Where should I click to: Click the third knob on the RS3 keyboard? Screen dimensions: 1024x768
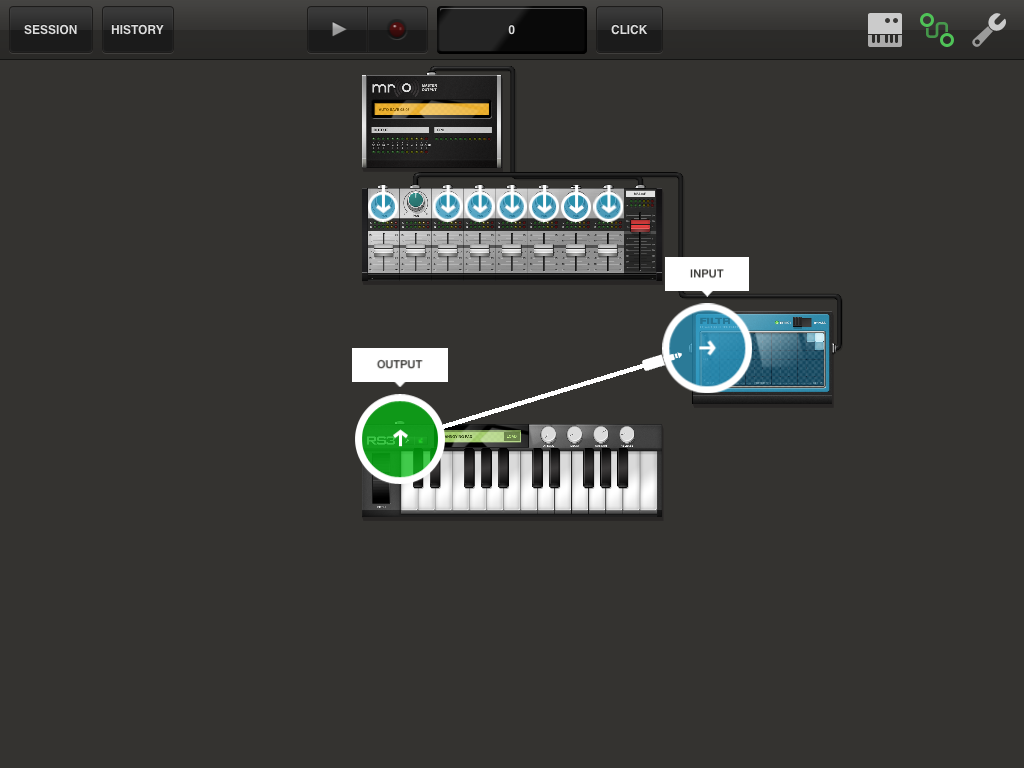click(x=601, y=434)
